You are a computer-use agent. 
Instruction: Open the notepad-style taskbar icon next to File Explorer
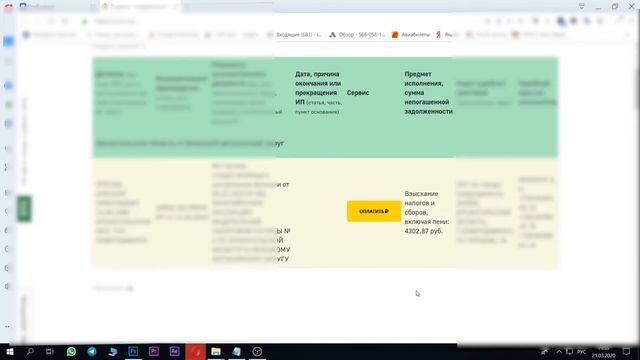click(237, 351)
